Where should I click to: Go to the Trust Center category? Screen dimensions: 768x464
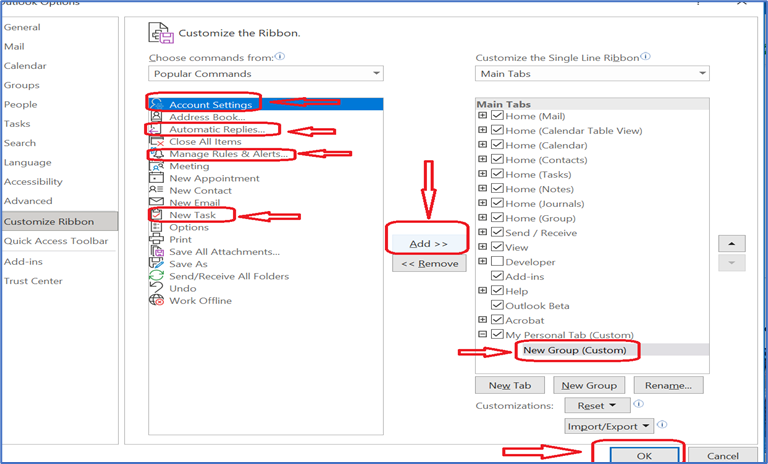pyautogui.click(x=33, y=281)
